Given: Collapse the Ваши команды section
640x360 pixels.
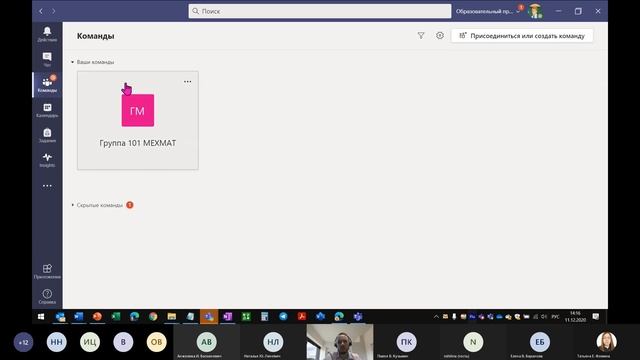Looking at the screenshot, I should [x=93, y=62].
